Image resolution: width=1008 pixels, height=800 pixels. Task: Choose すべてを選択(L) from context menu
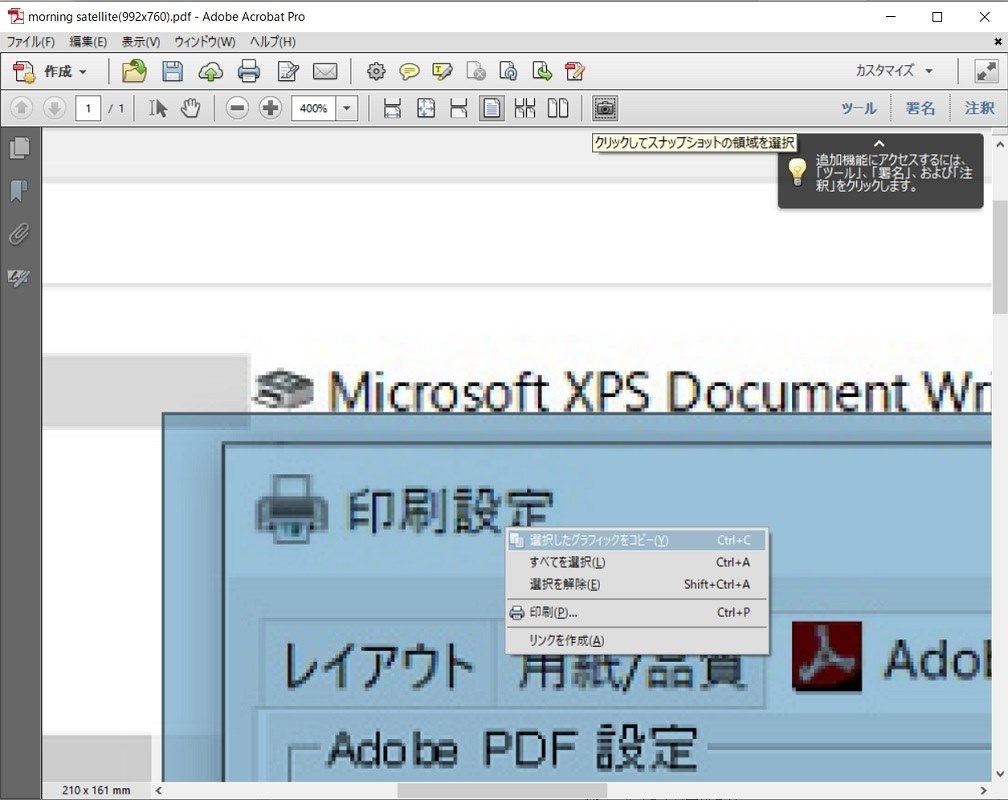coord(637,562)
